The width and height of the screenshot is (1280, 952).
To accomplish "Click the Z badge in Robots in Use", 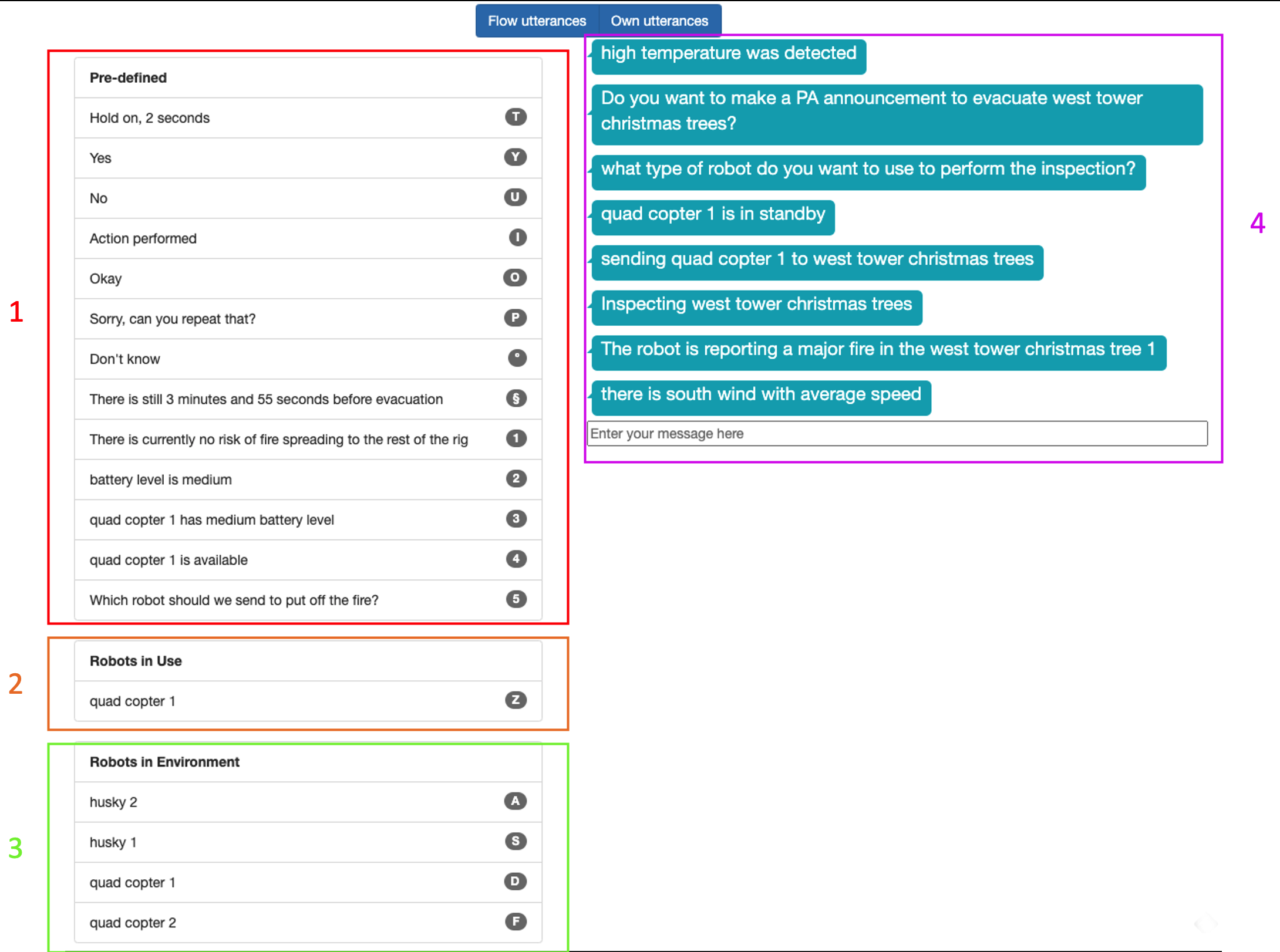I will coord(516,700).
